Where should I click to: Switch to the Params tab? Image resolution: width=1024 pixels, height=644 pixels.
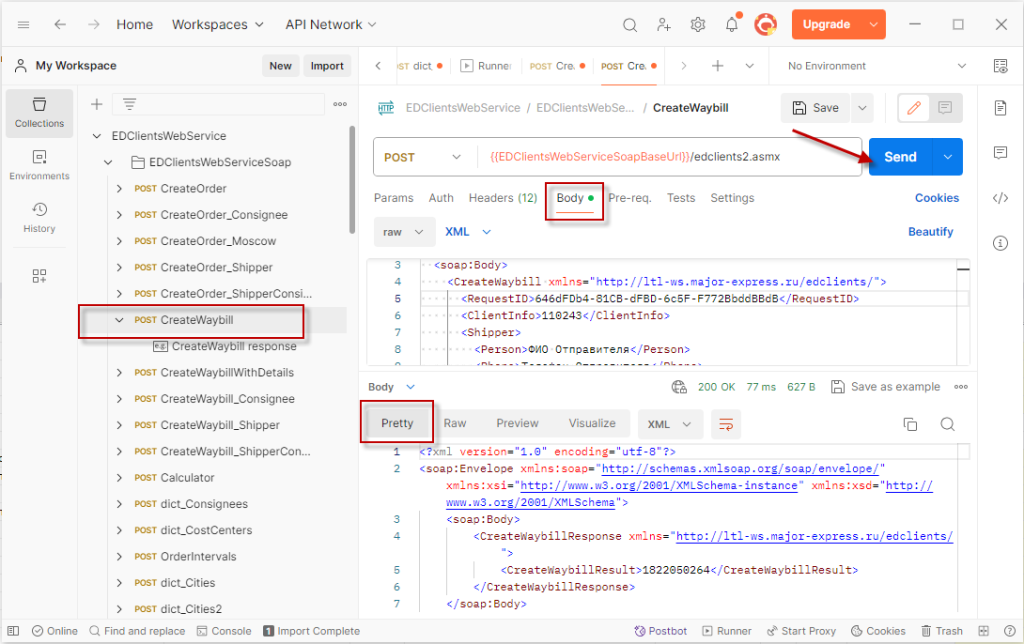click(x=393, y=198)
